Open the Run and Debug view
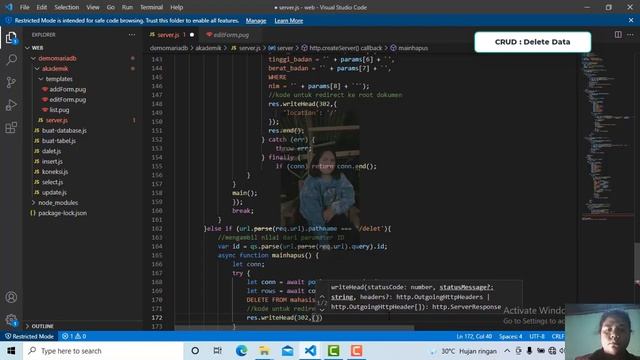 (x=11, y=105)
